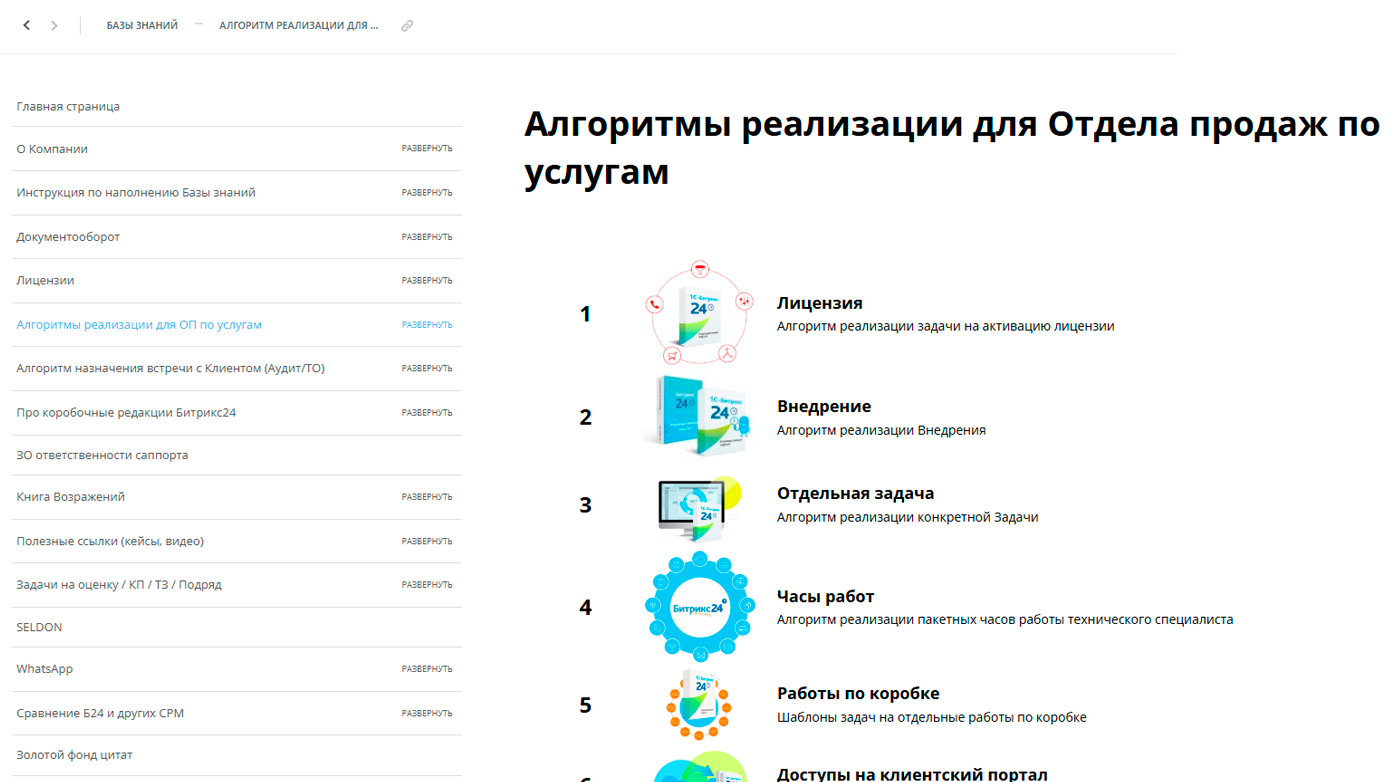The height and width of the screenshot is (782, 1400).
Task: Expand Про коробочные редакции Битрикс24
Action: pyautogui.click(x=427, y=413)
